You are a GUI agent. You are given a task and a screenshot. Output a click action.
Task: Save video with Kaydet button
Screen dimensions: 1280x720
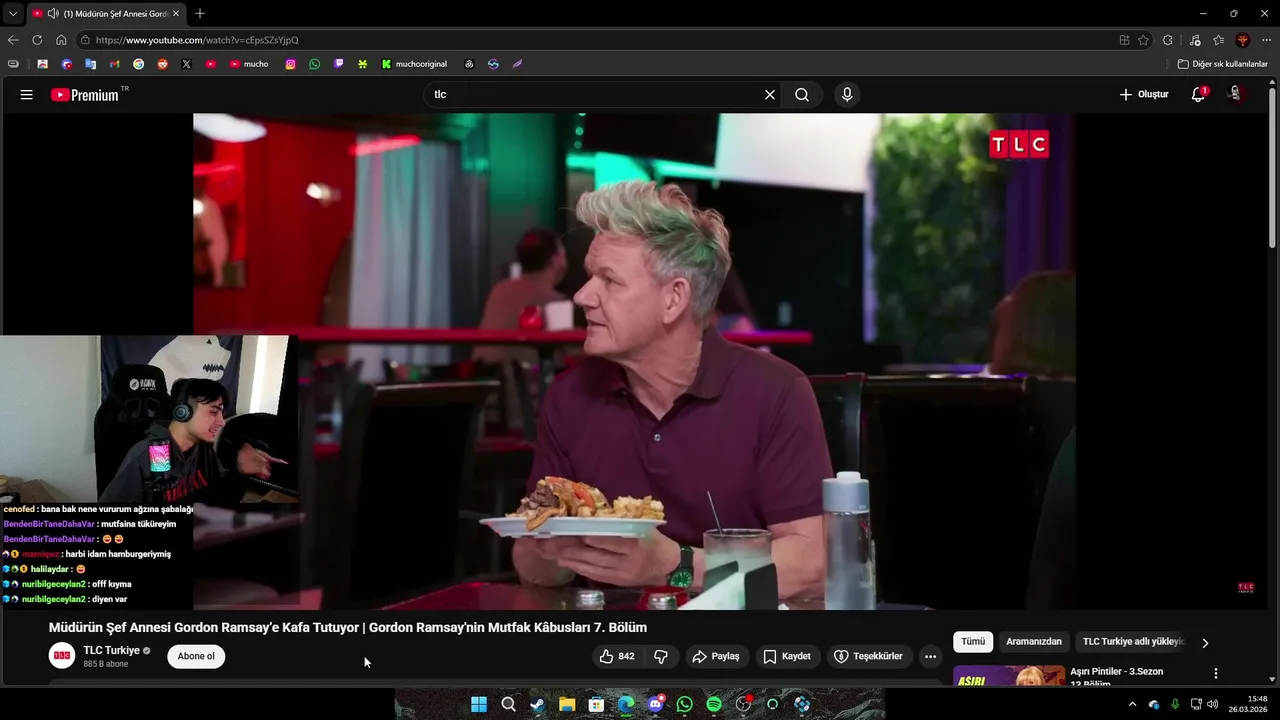coord(787,657)
